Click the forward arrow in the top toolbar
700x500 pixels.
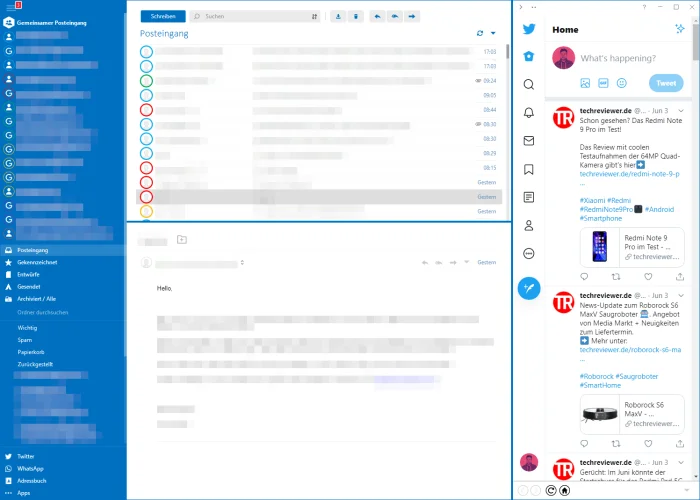pos(412,17)
